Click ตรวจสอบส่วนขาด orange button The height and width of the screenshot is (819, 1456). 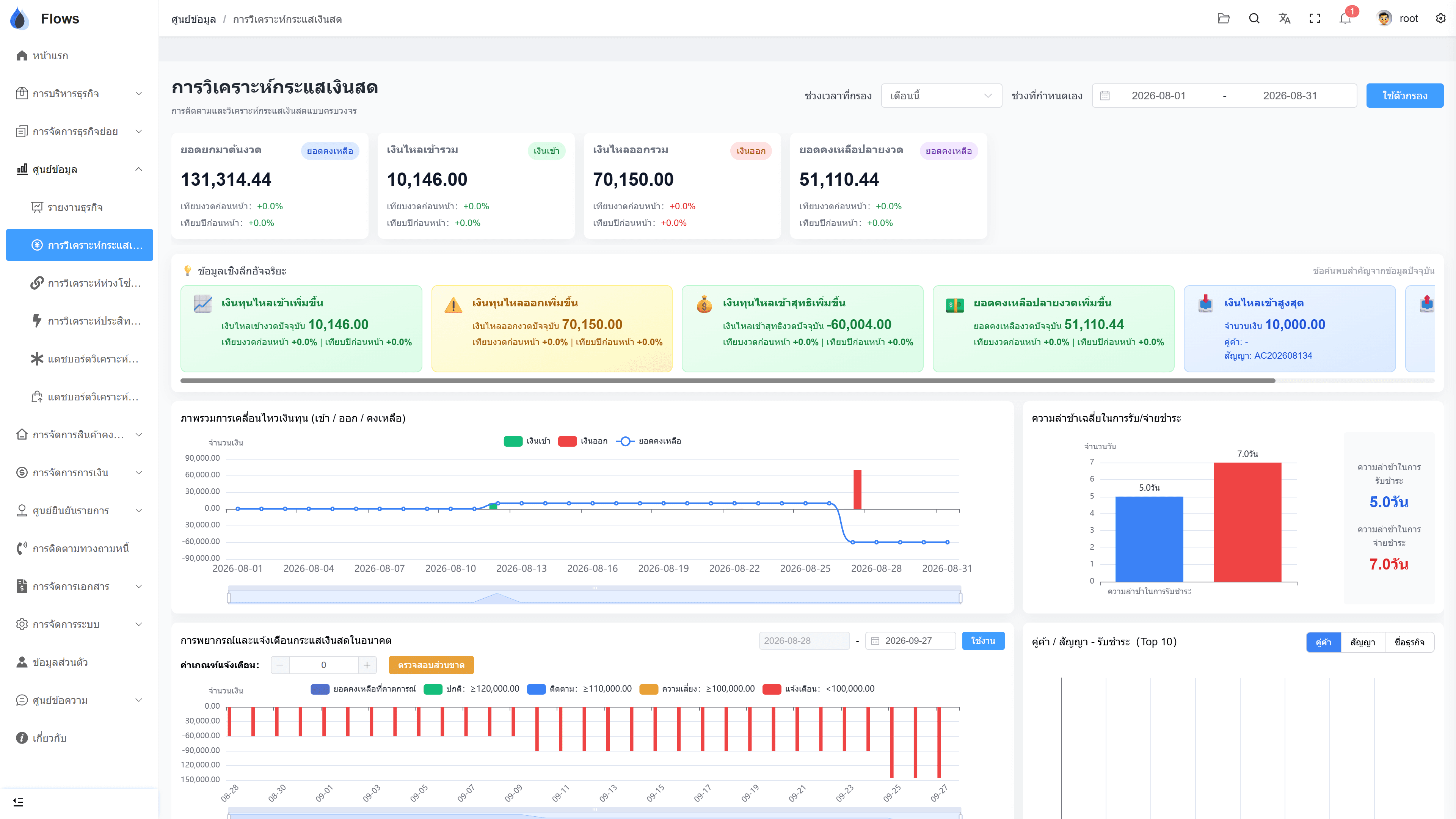click(x=431, y=665)
